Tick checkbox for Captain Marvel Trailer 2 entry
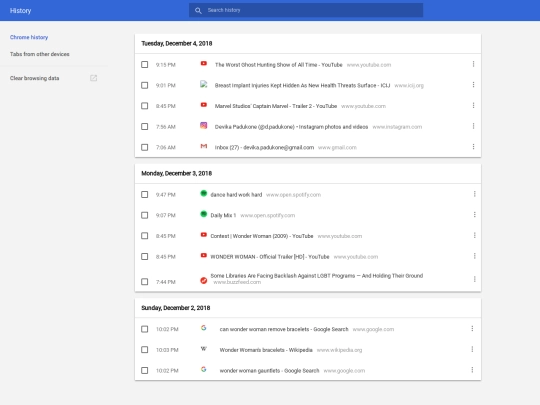This screenshot has width=540, height=405. pyautogui.click(x=145, y=106)
